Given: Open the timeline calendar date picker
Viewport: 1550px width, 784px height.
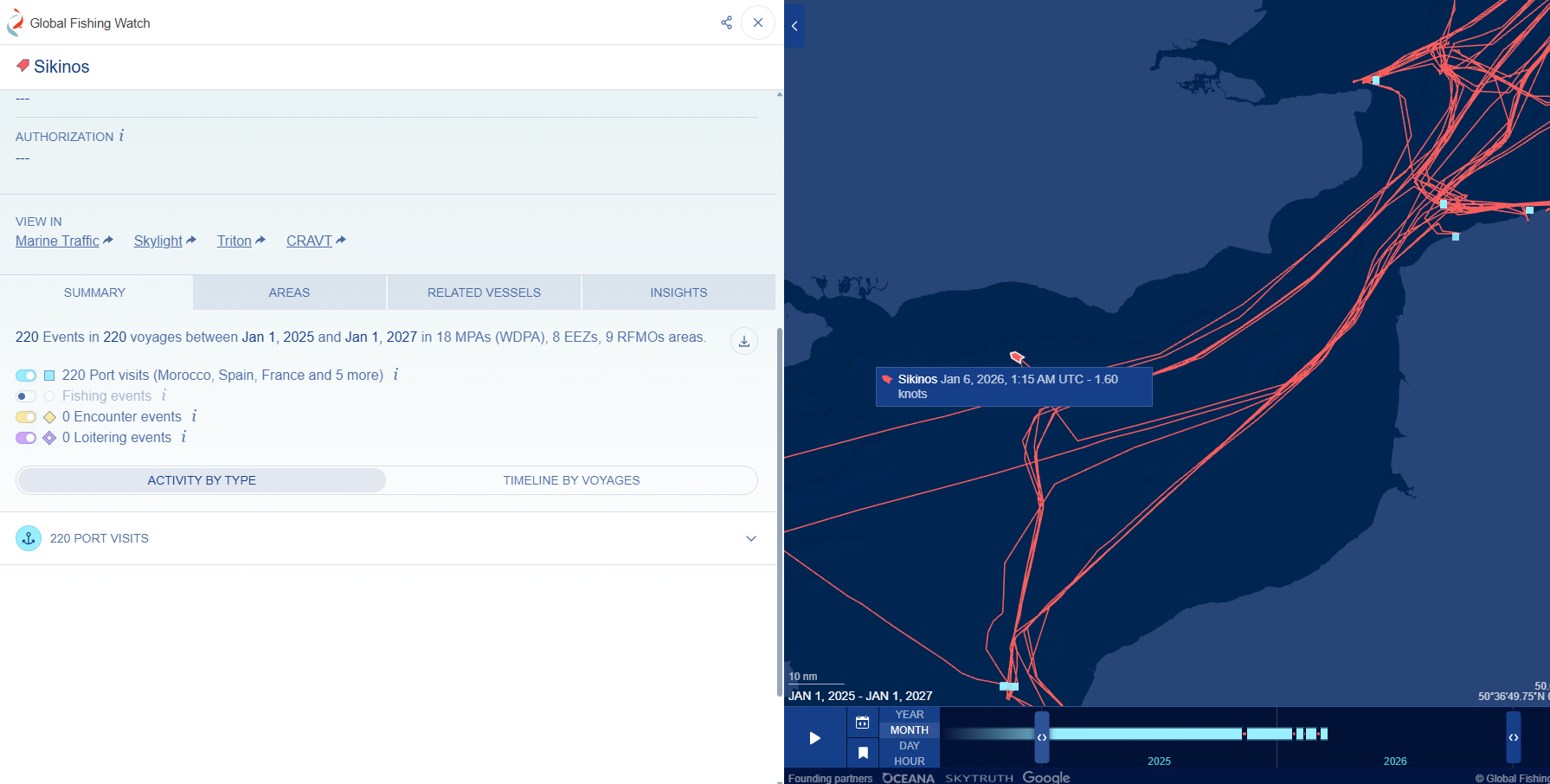Looking at the screenshot, I should 862,723.
